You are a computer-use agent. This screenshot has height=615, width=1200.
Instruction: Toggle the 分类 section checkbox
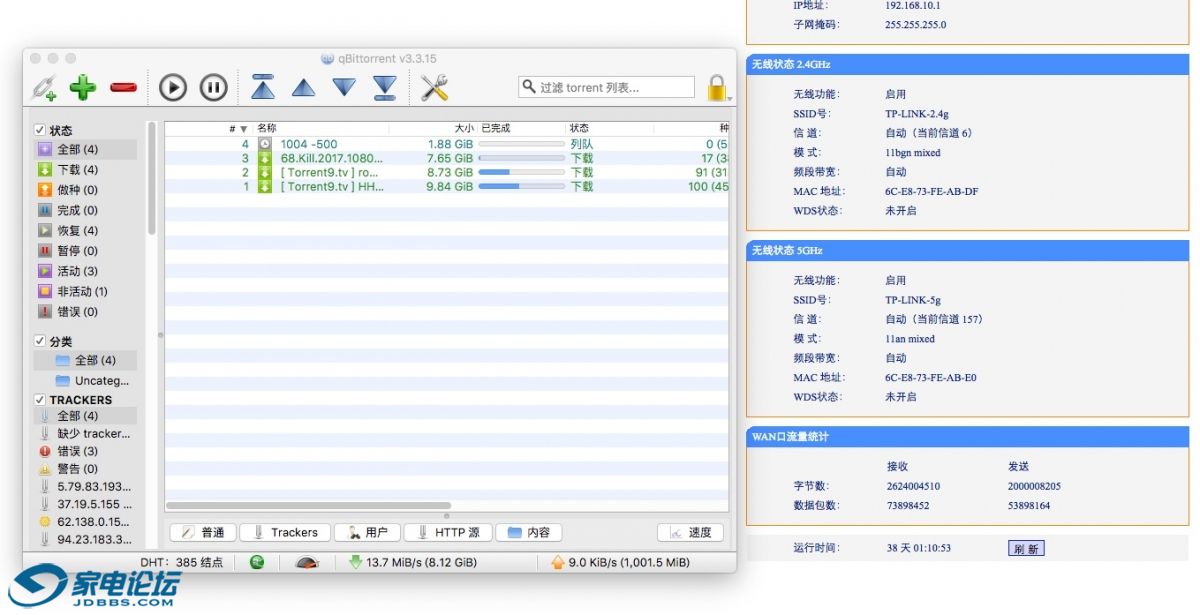(x=40, y=341)
